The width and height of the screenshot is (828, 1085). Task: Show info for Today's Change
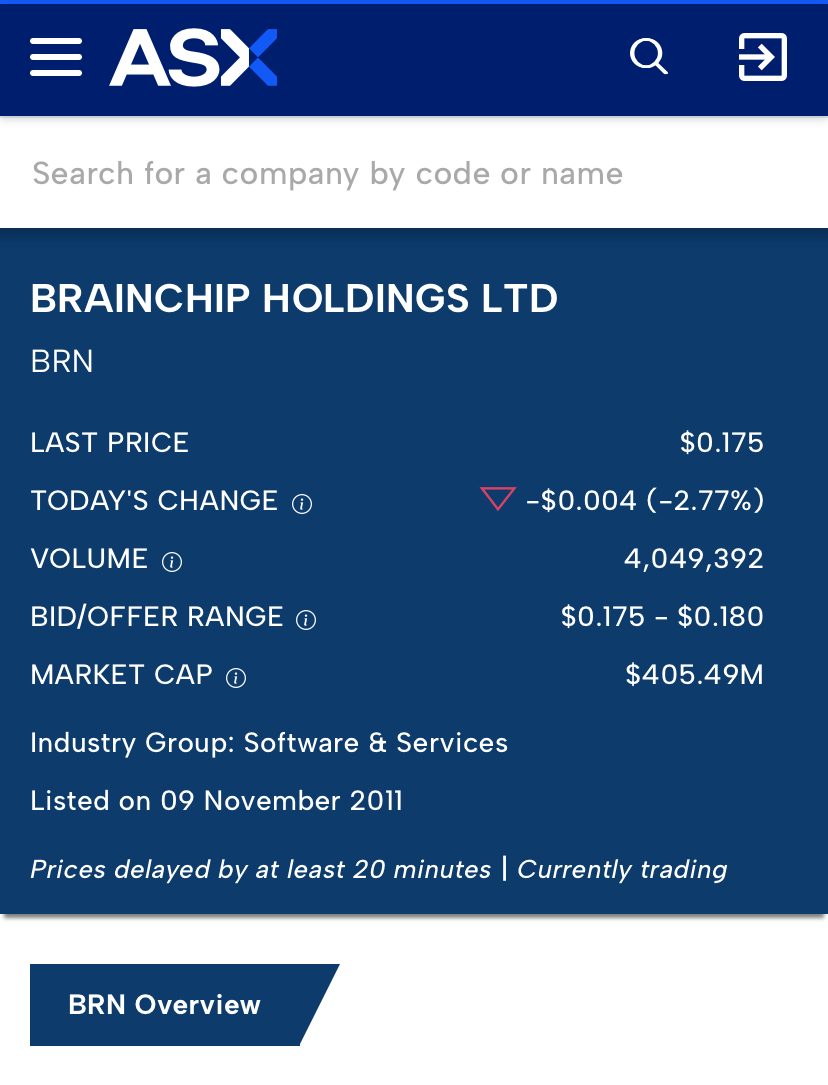point(302,504)
